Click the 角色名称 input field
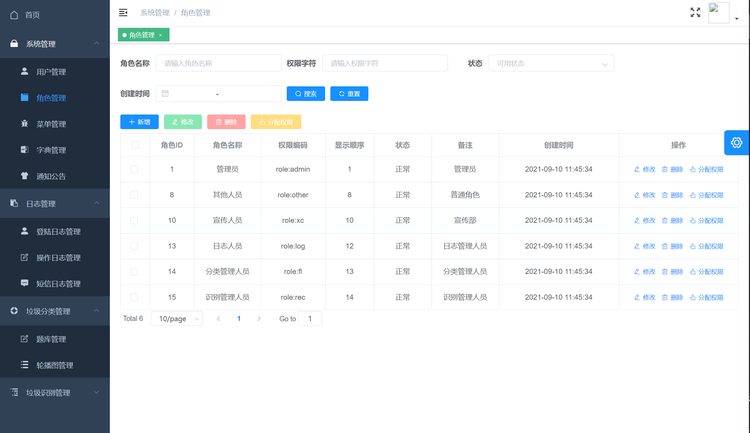This screenshot has width=750, height=433. pyautogui.click(x=219, y=63)
